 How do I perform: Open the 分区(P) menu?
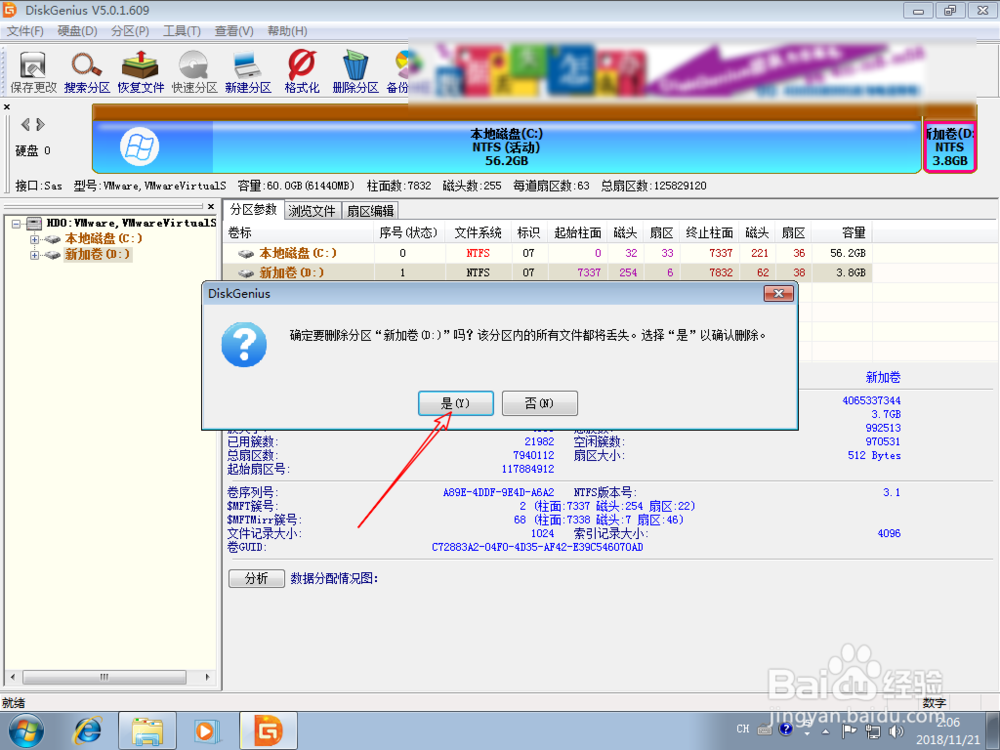[129, 31]
